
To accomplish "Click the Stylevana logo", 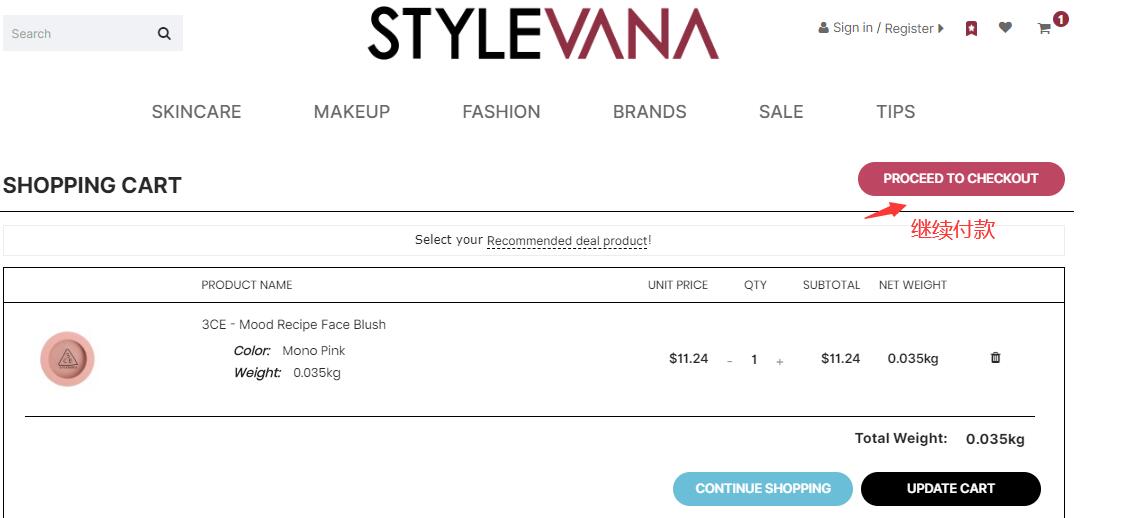I will [x=543, y=34].
